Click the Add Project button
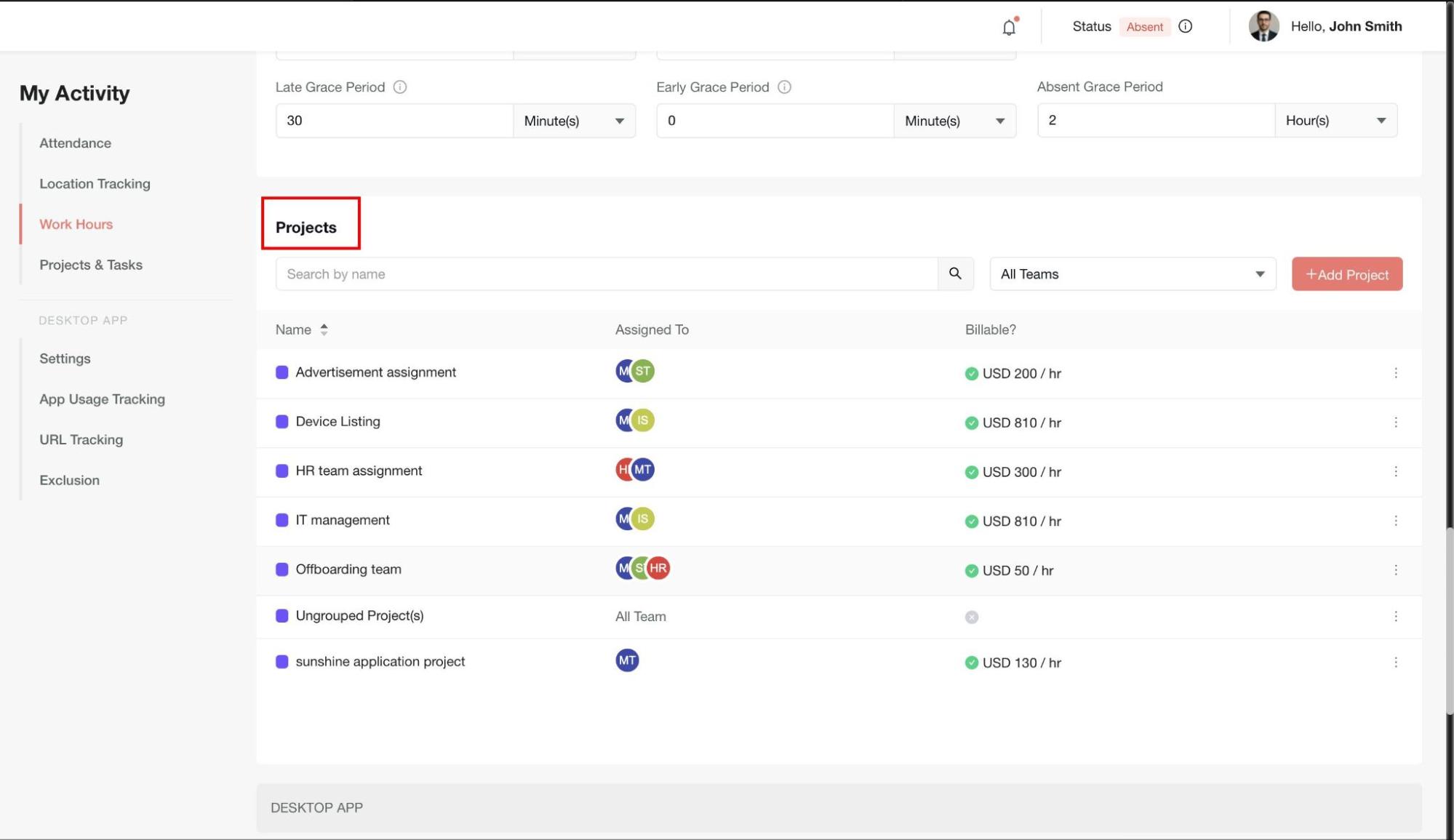The image size is (1454, 840). click(x=1346, y=274)
